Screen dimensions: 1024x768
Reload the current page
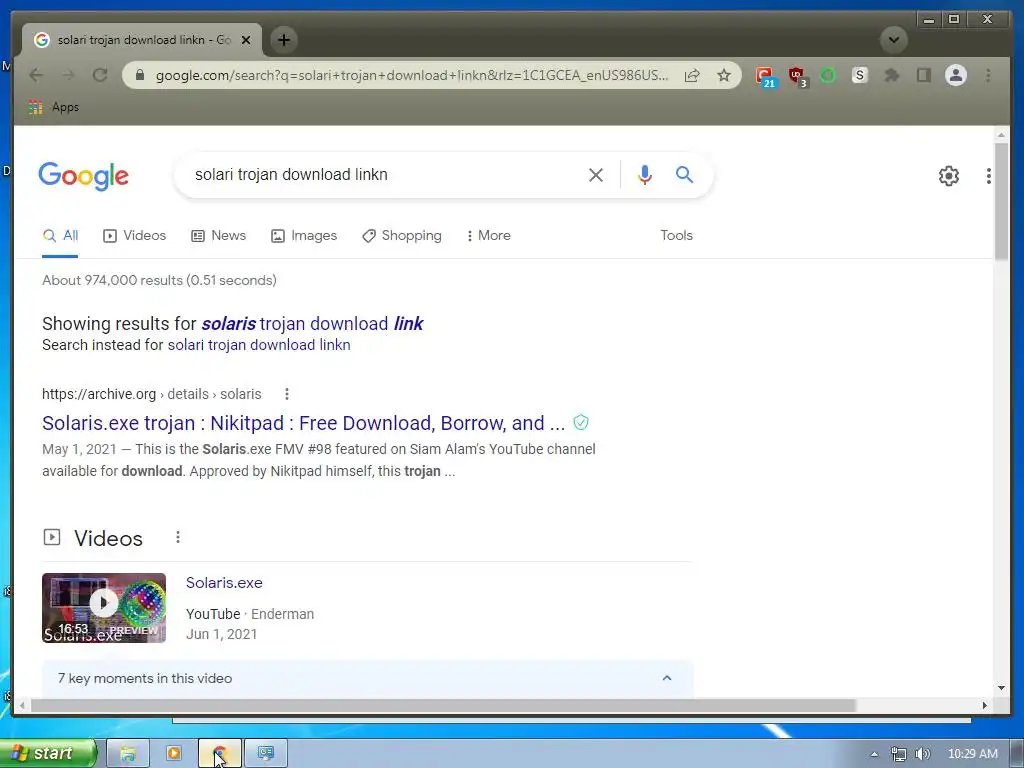[100, 76]
